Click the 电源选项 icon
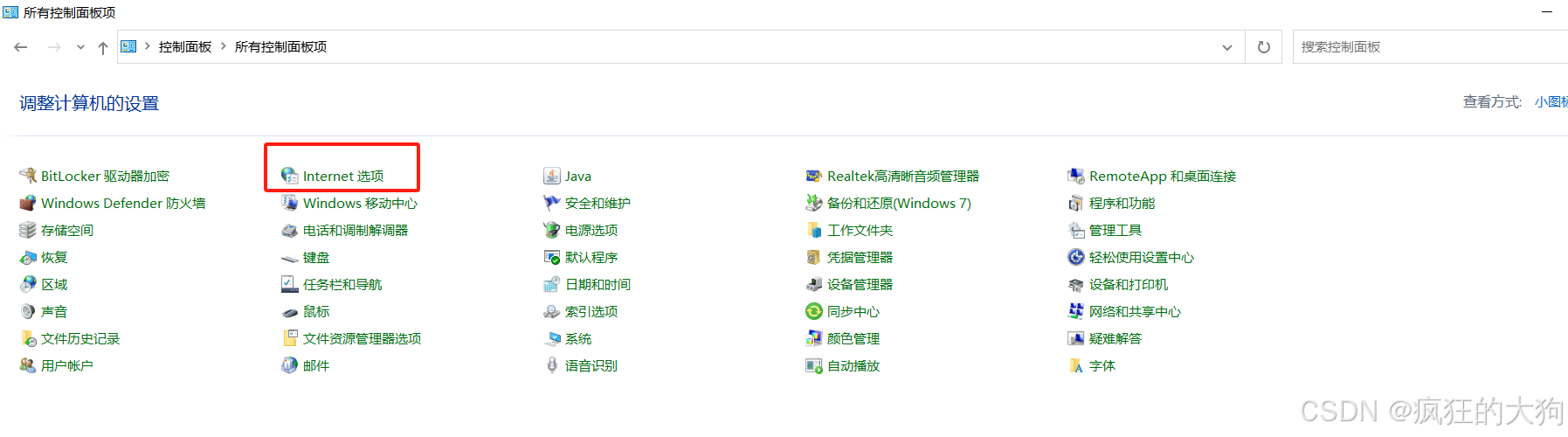 [552, 230]
